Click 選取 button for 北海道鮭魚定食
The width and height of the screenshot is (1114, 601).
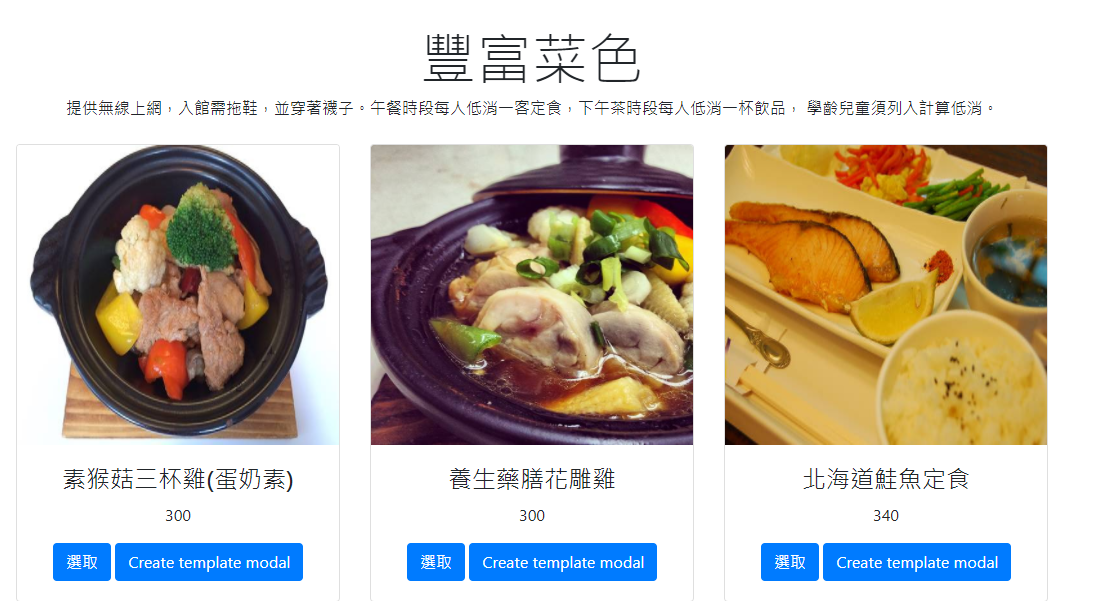[789, 562]
